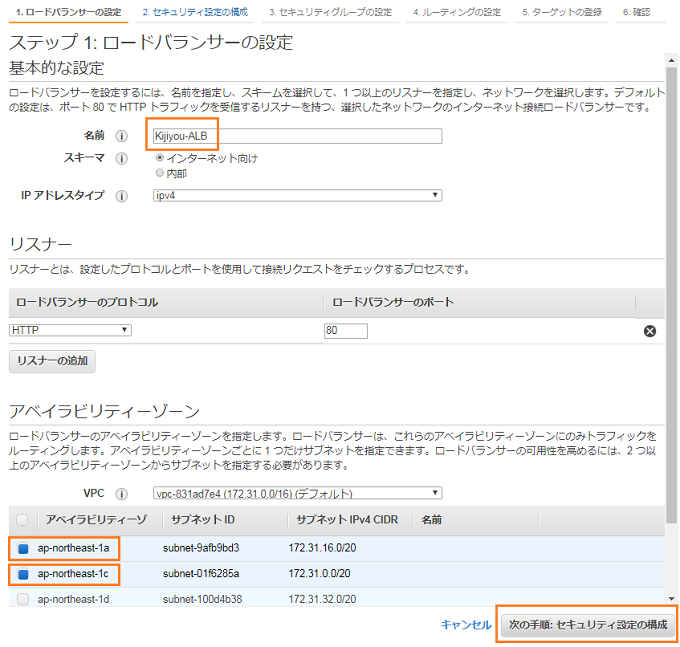Click the 名前 column header in subnet table
Screen dimensions: 680x647
pyautogui.click(x=432, y=520)
